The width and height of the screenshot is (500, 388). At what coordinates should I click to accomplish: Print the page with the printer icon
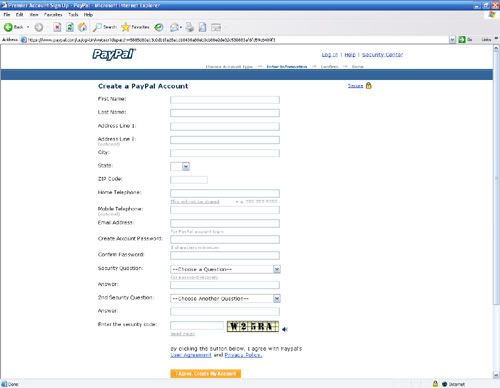pos(190,27)
